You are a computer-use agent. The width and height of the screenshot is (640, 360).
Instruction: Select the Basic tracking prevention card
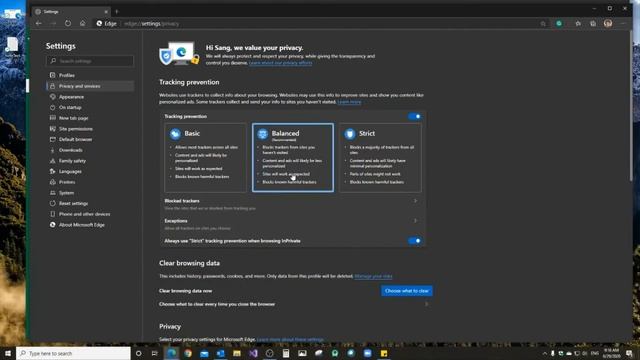point(205,158)
